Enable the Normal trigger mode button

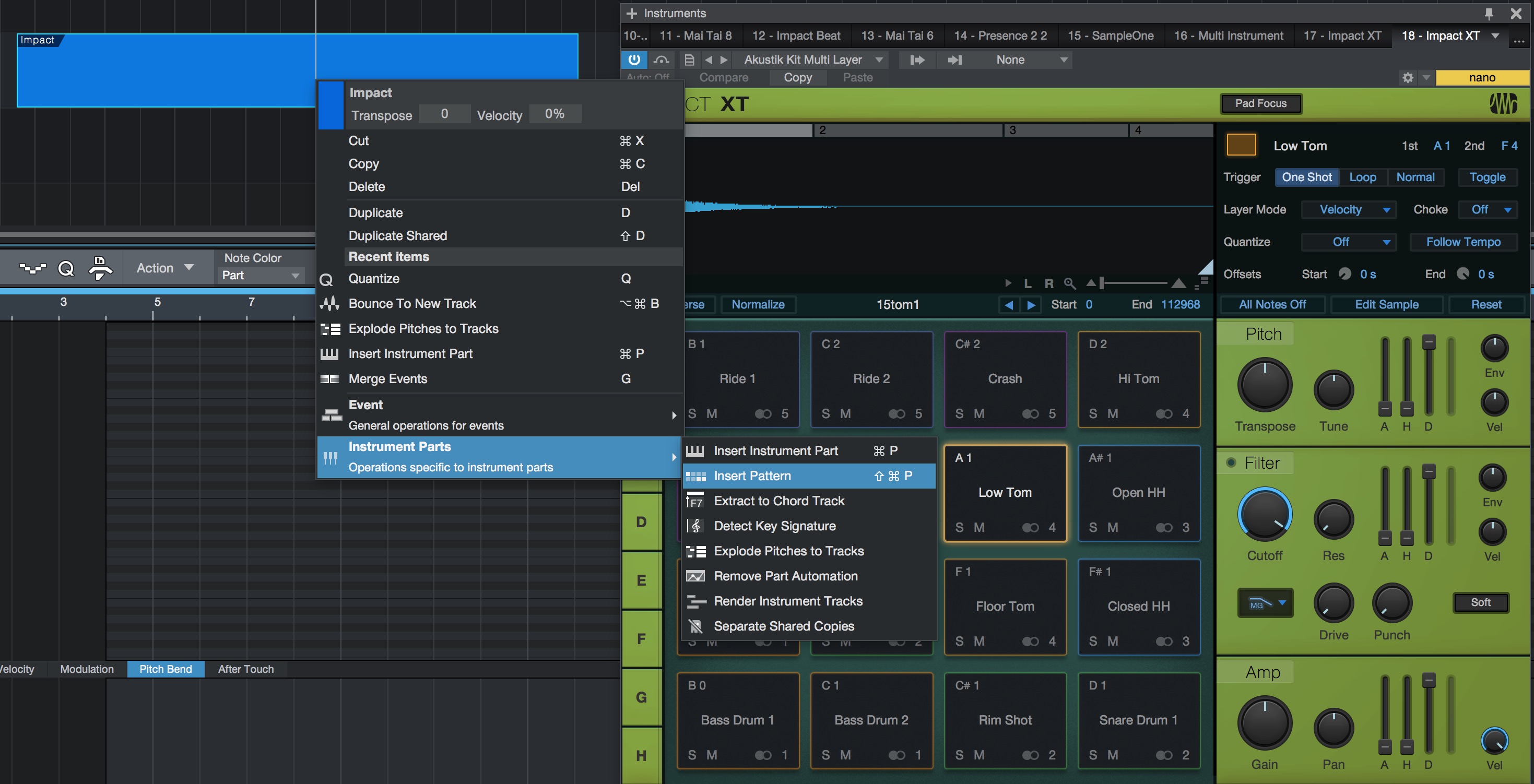click(x=1415, y=176)
